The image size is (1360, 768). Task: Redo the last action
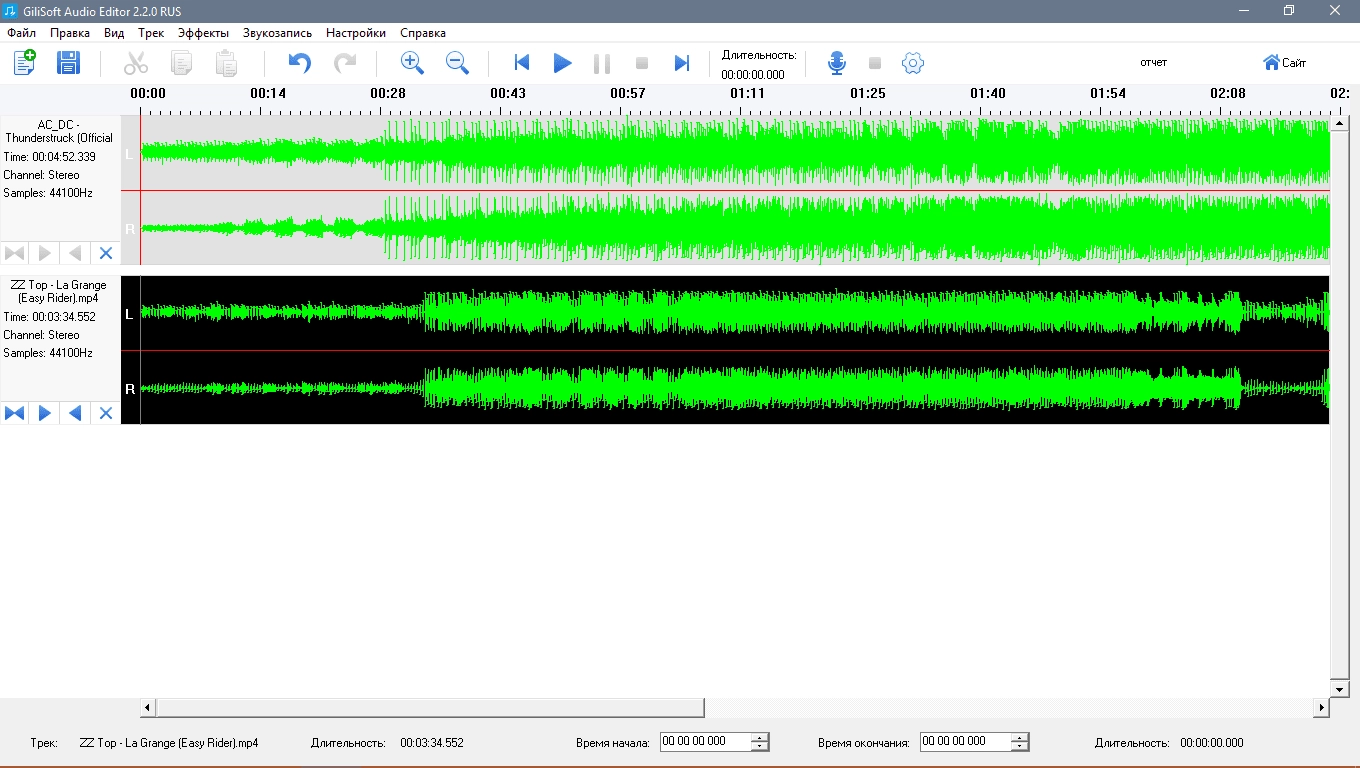(345, 63)
